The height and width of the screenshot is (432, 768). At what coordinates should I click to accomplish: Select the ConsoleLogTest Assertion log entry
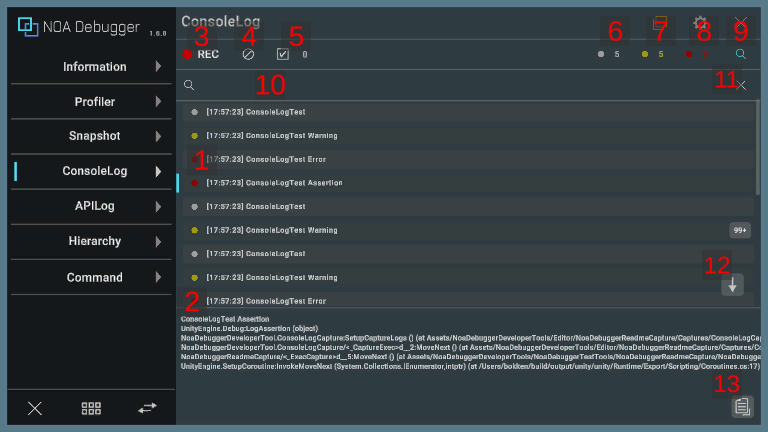(468, 183)
